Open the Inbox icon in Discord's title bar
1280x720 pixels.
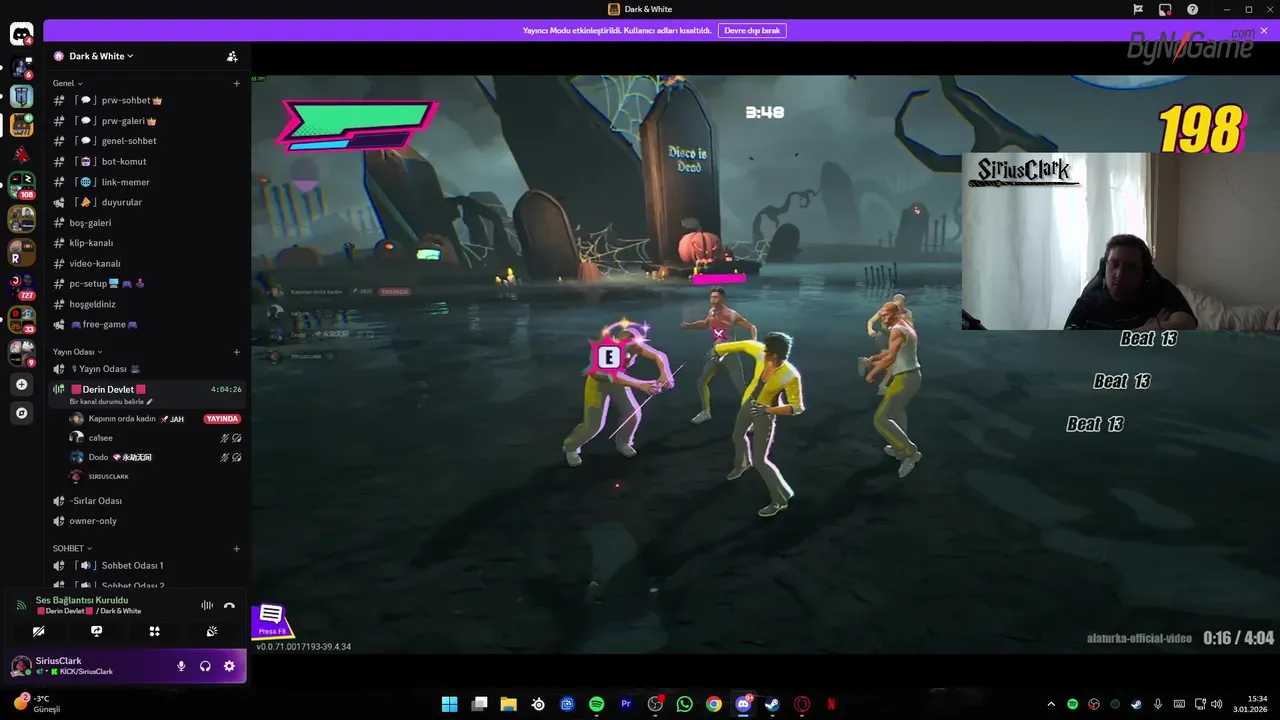click(1165, 9)
